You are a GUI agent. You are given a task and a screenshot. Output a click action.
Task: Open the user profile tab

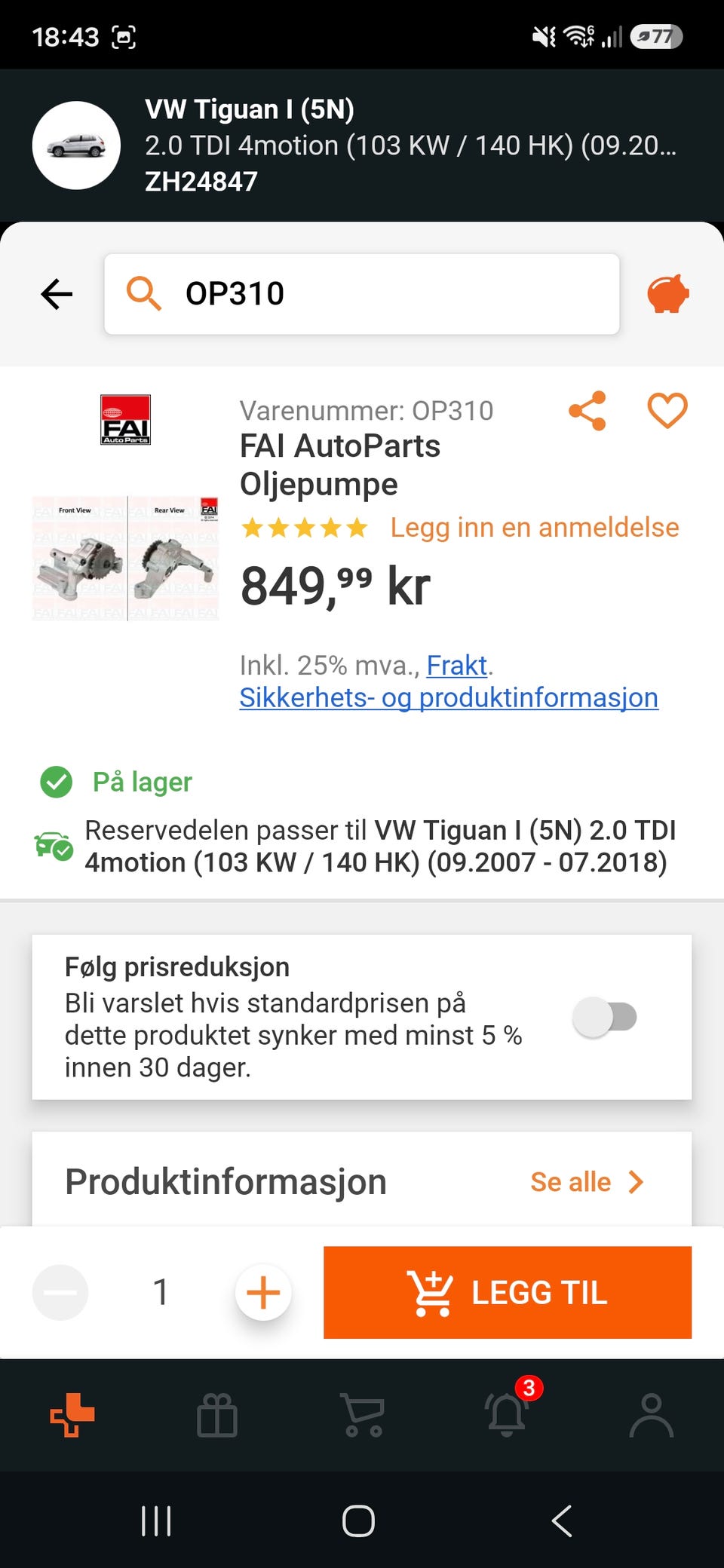click(x=652, y=1415)
